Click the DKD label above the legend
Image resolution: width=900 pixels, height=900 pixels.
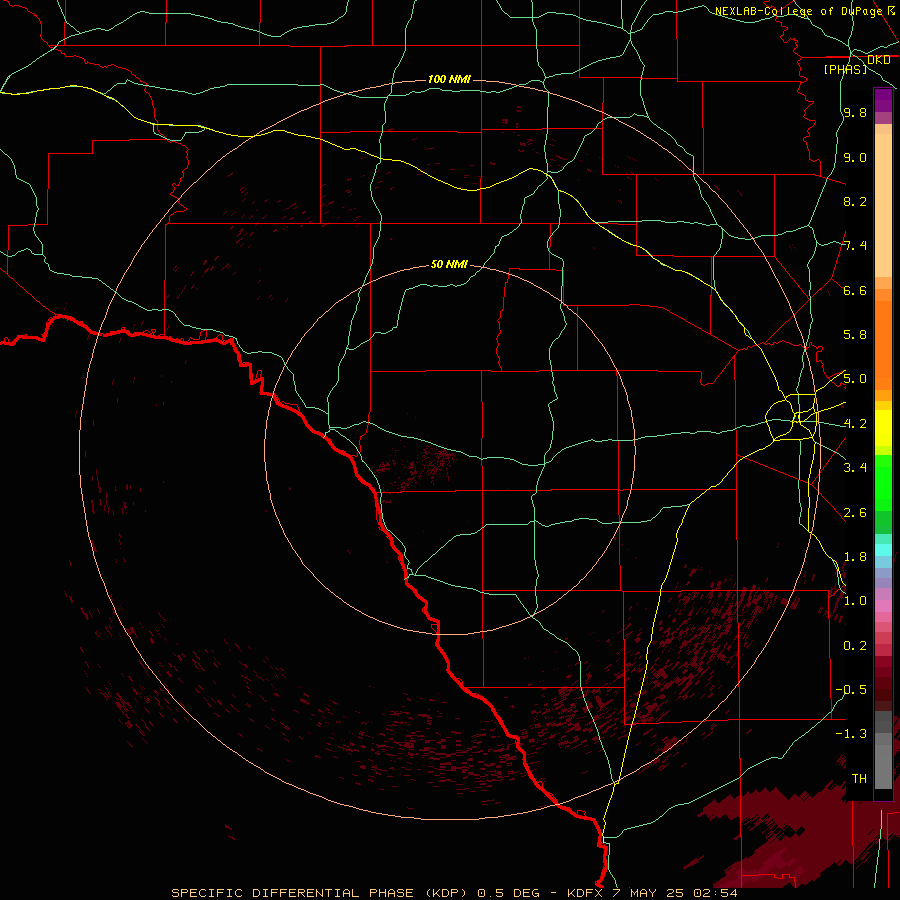(x=879, y=60)
